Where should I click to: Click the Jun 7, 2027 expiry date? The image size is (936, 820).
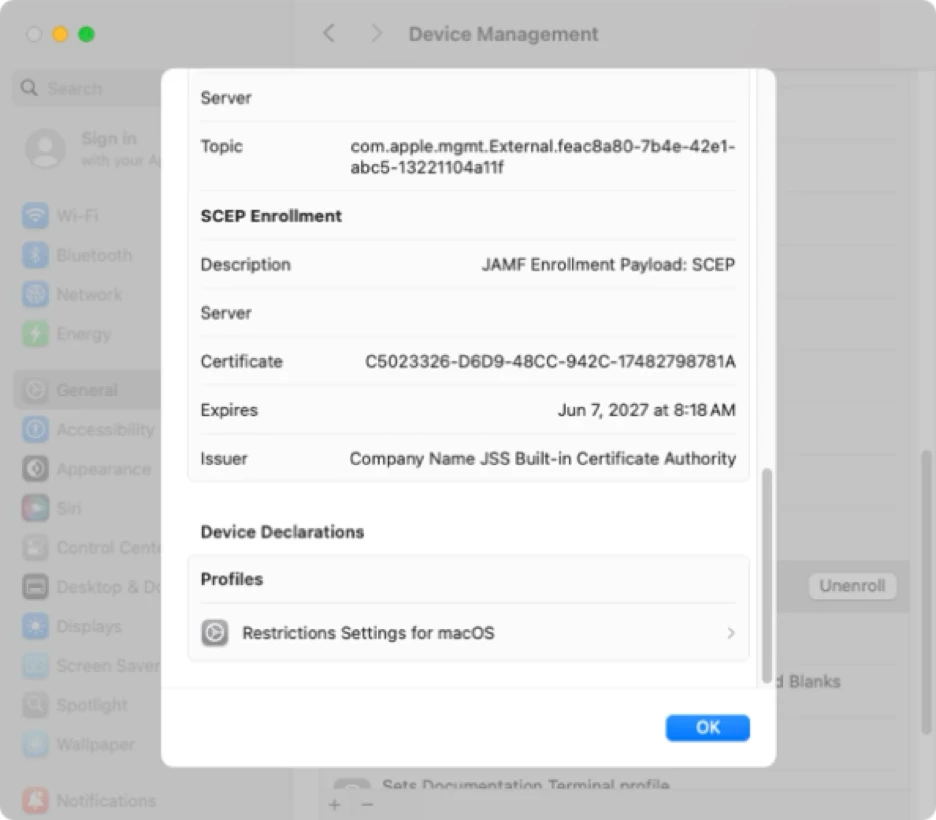click(646, 410)
